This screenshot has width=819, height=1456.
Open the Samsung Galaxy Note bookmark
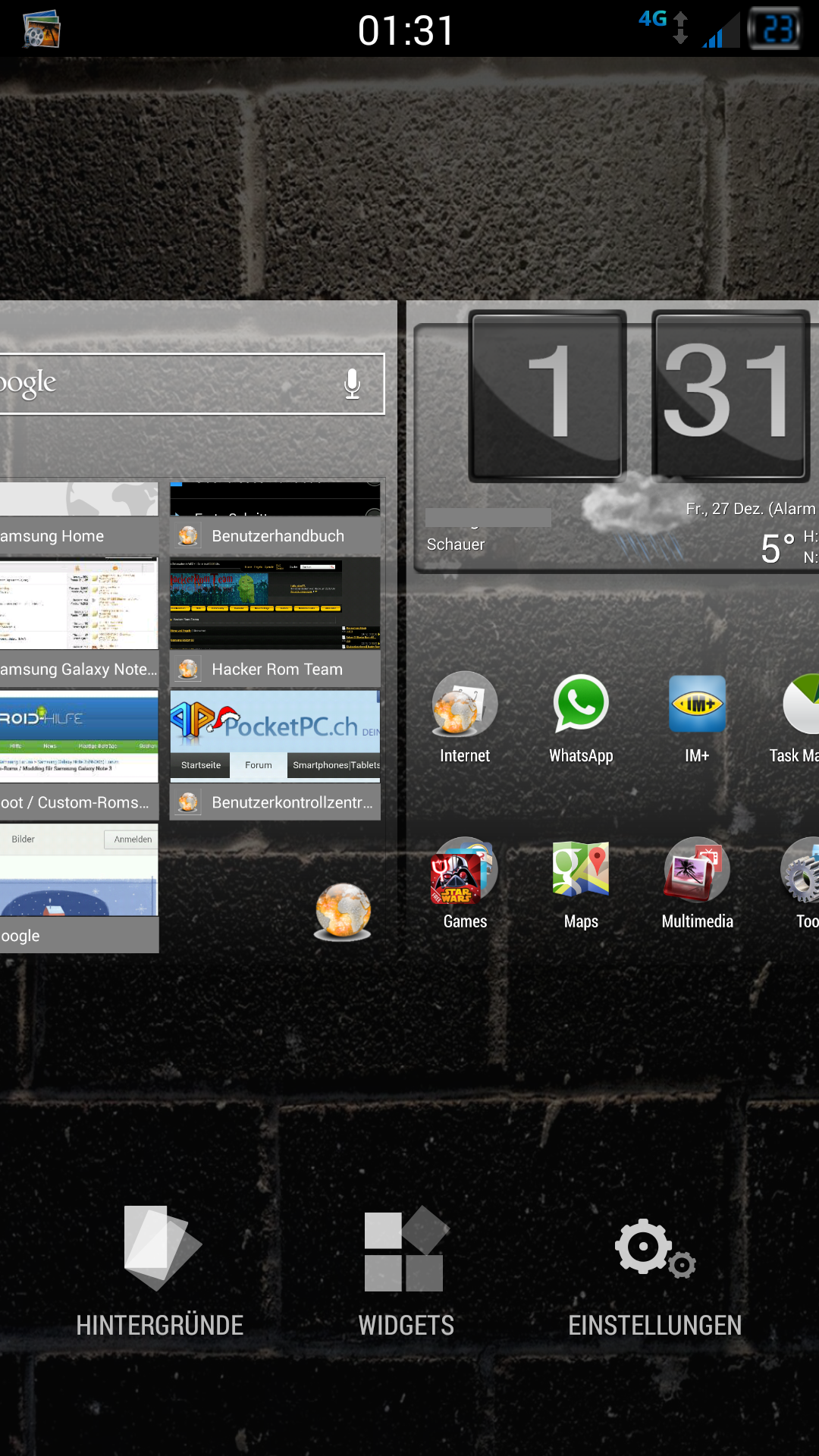(x=79, y=670)
